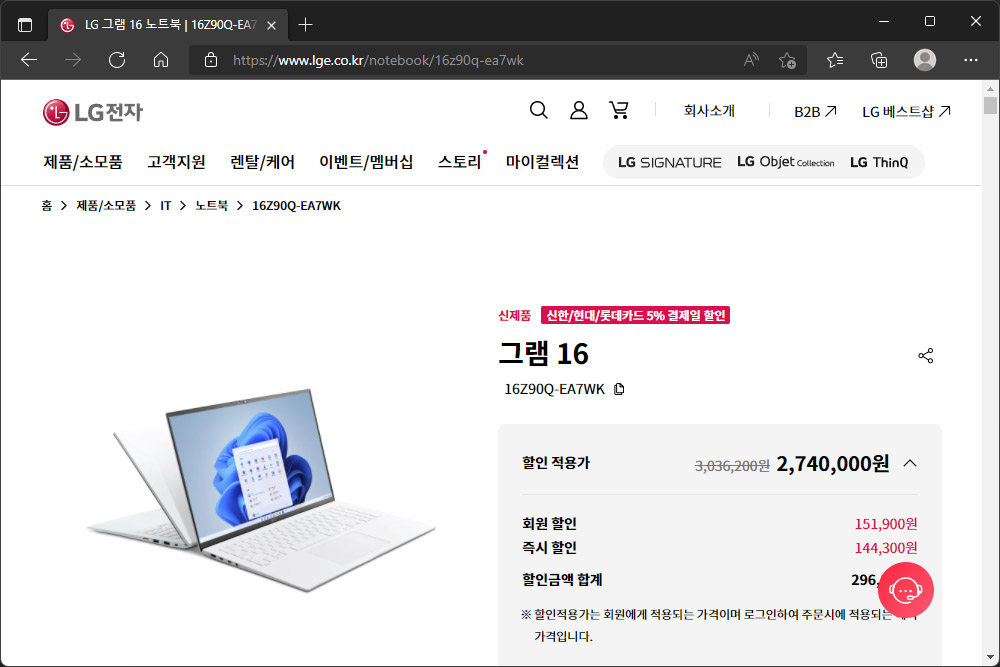Open the my account person icon
The height and width of the screenshot is (667, 1000).
578,110
